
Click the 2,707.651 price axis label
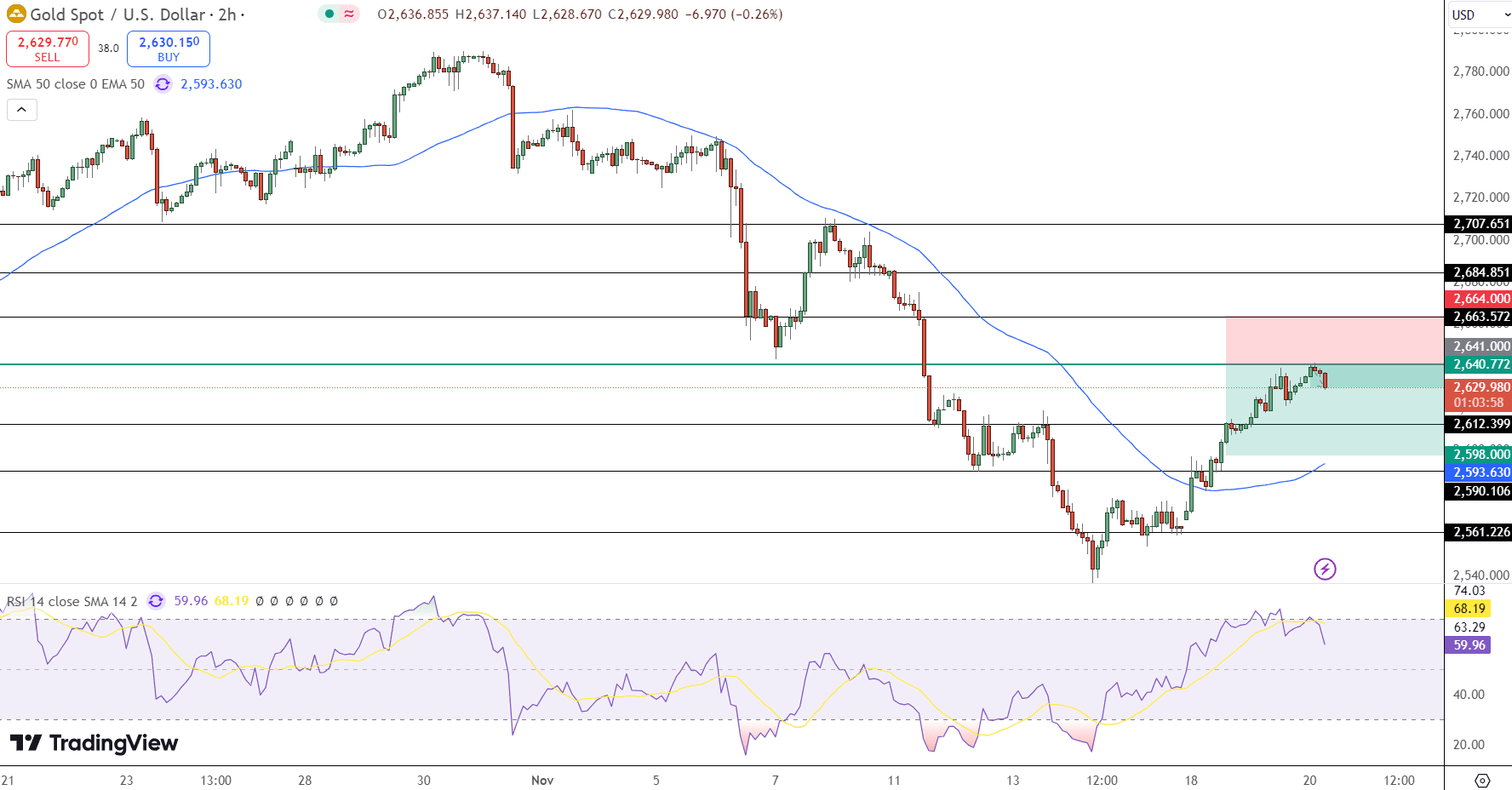pos(1479,224)
